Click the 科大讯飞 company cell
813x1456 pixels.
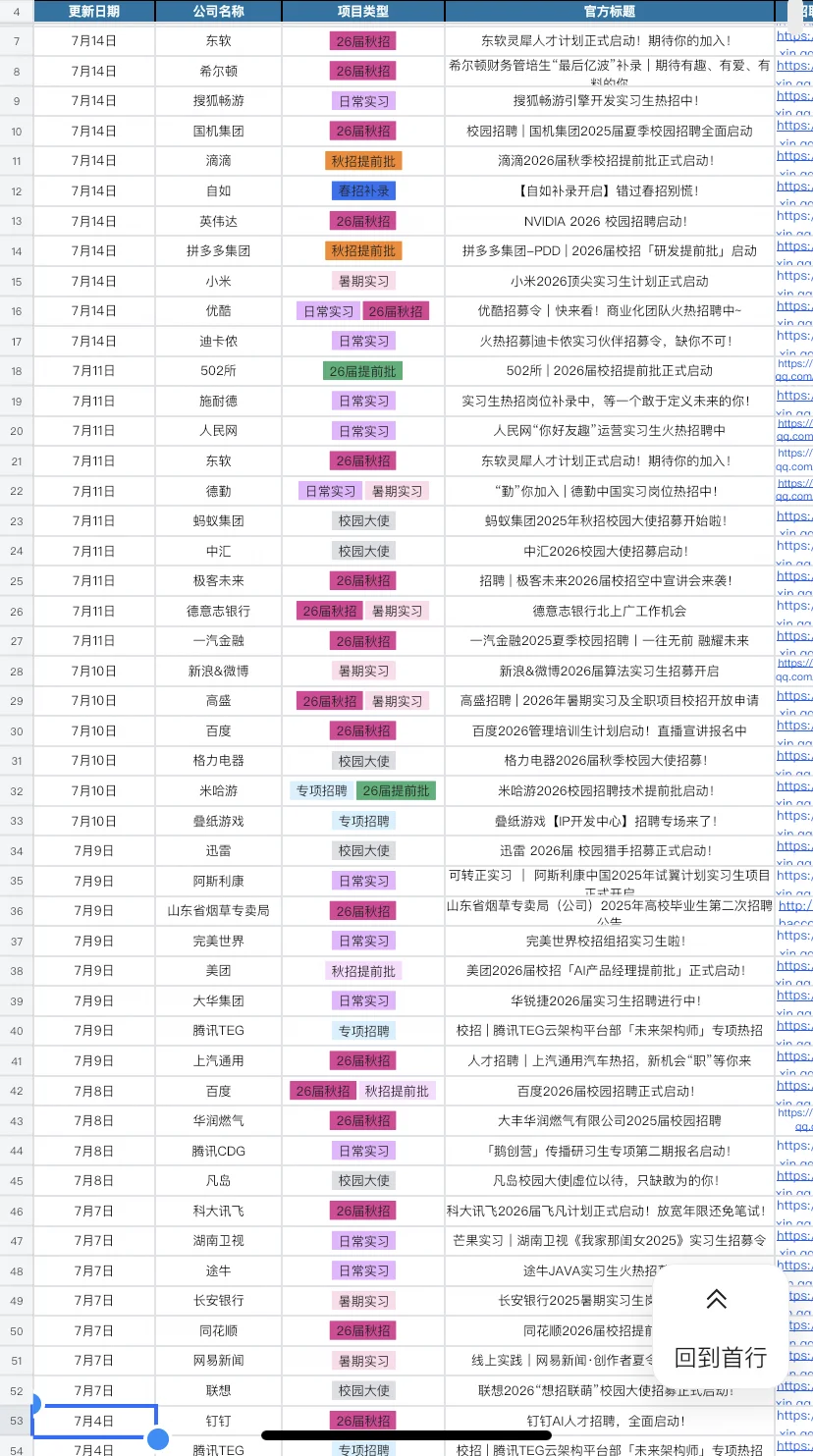[219, 1211]
